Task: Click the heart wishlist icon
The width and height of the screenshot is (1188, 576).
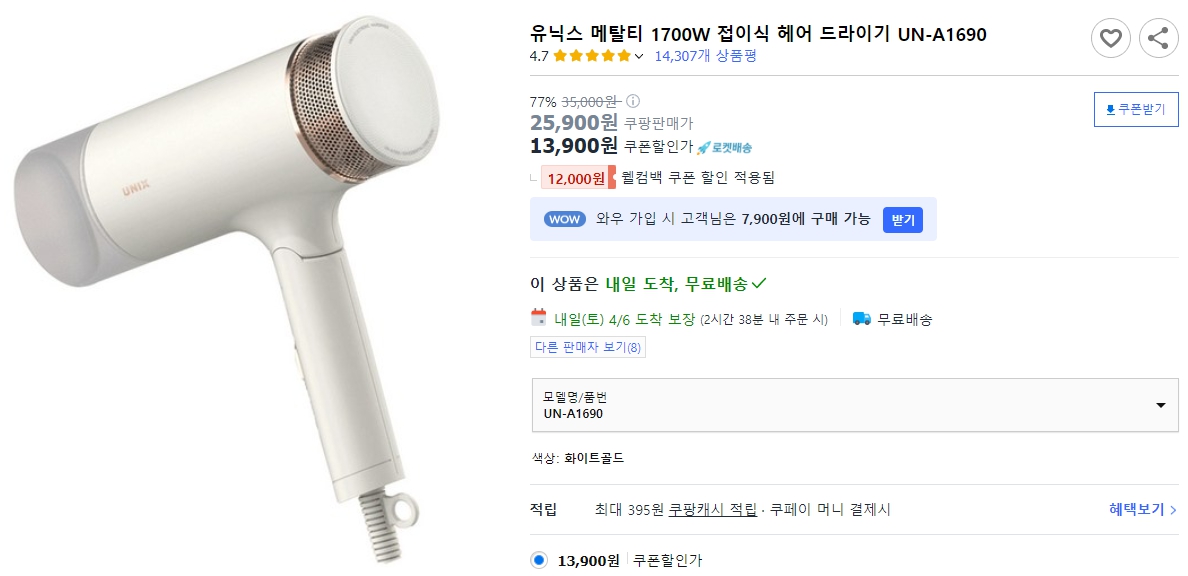Action: coord(1110,38)
